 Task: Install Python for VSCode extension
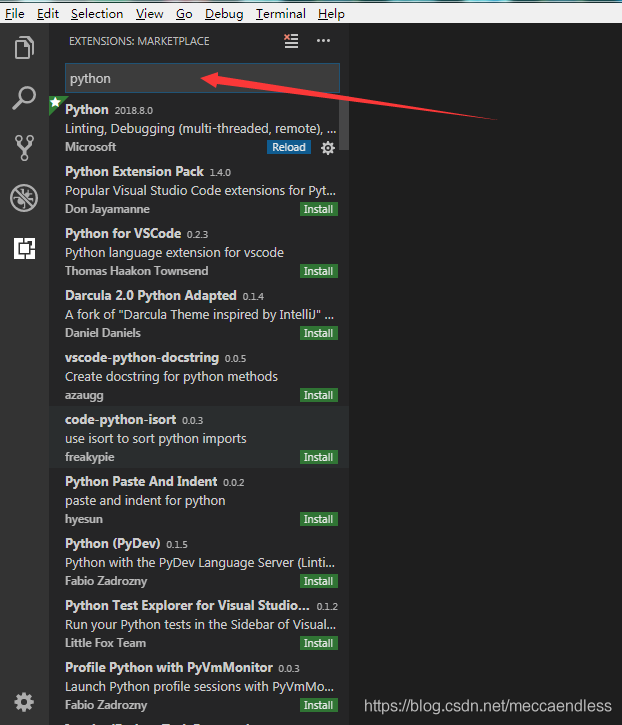pos(319,271)
